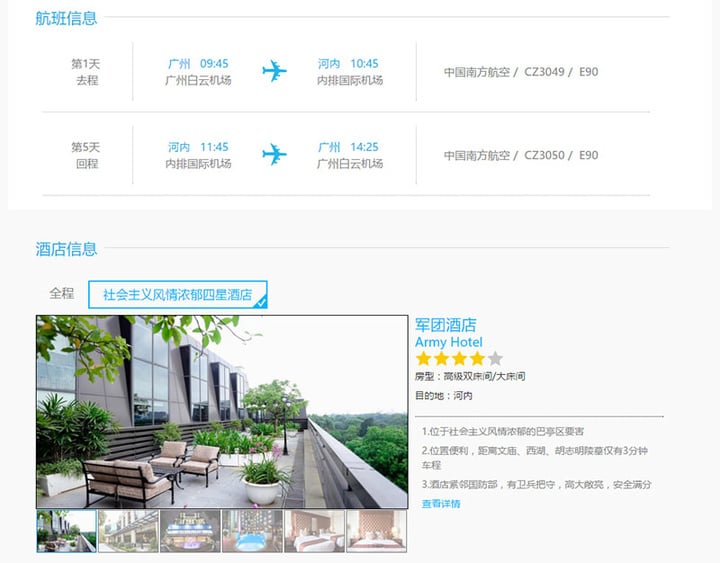Click the Army Hotel English name

tap(449, 342)
